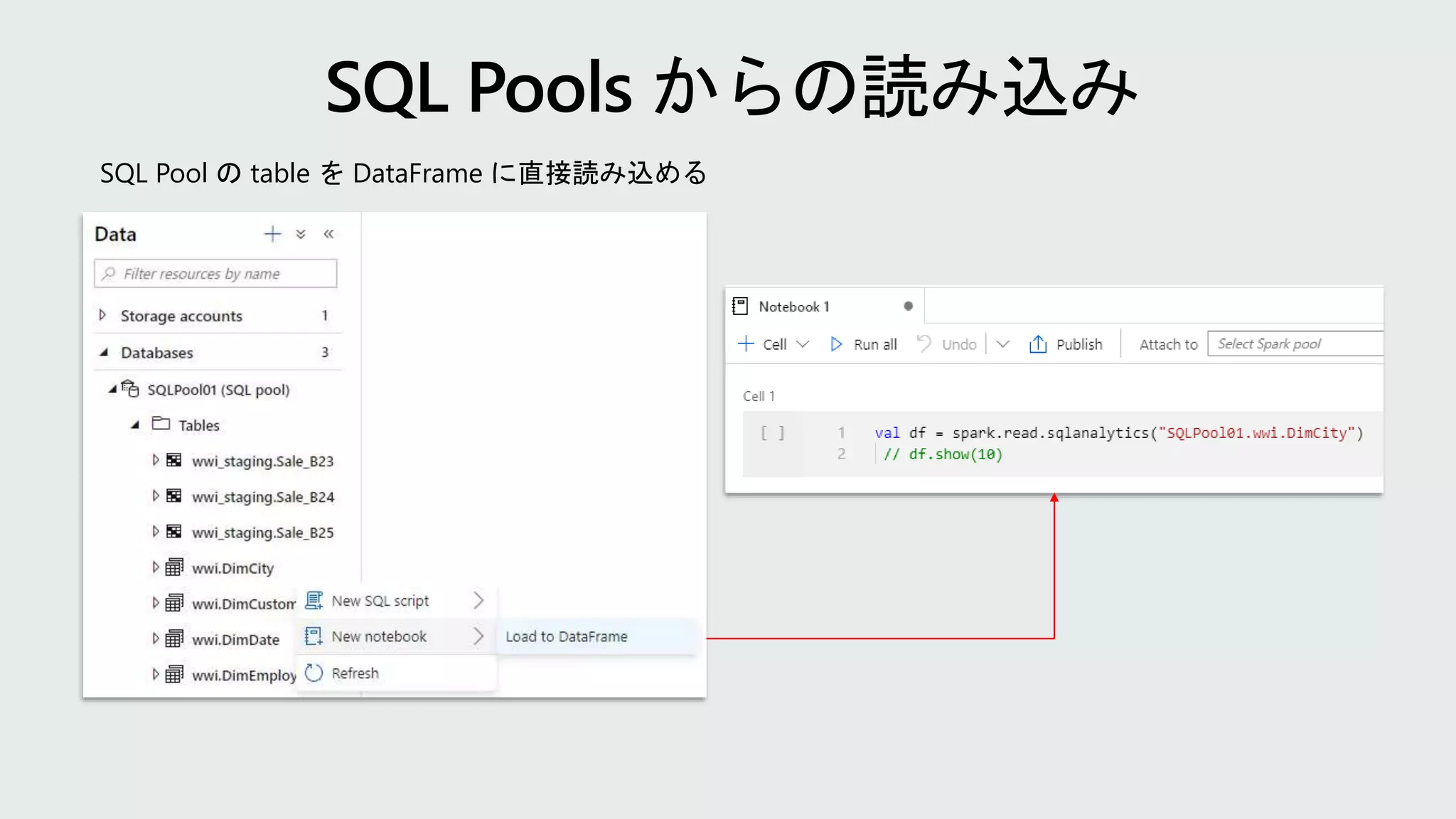Viewport: 1456px width, 819px height.
Task: Click the Cell add button label
Action: tap(774, 345)
